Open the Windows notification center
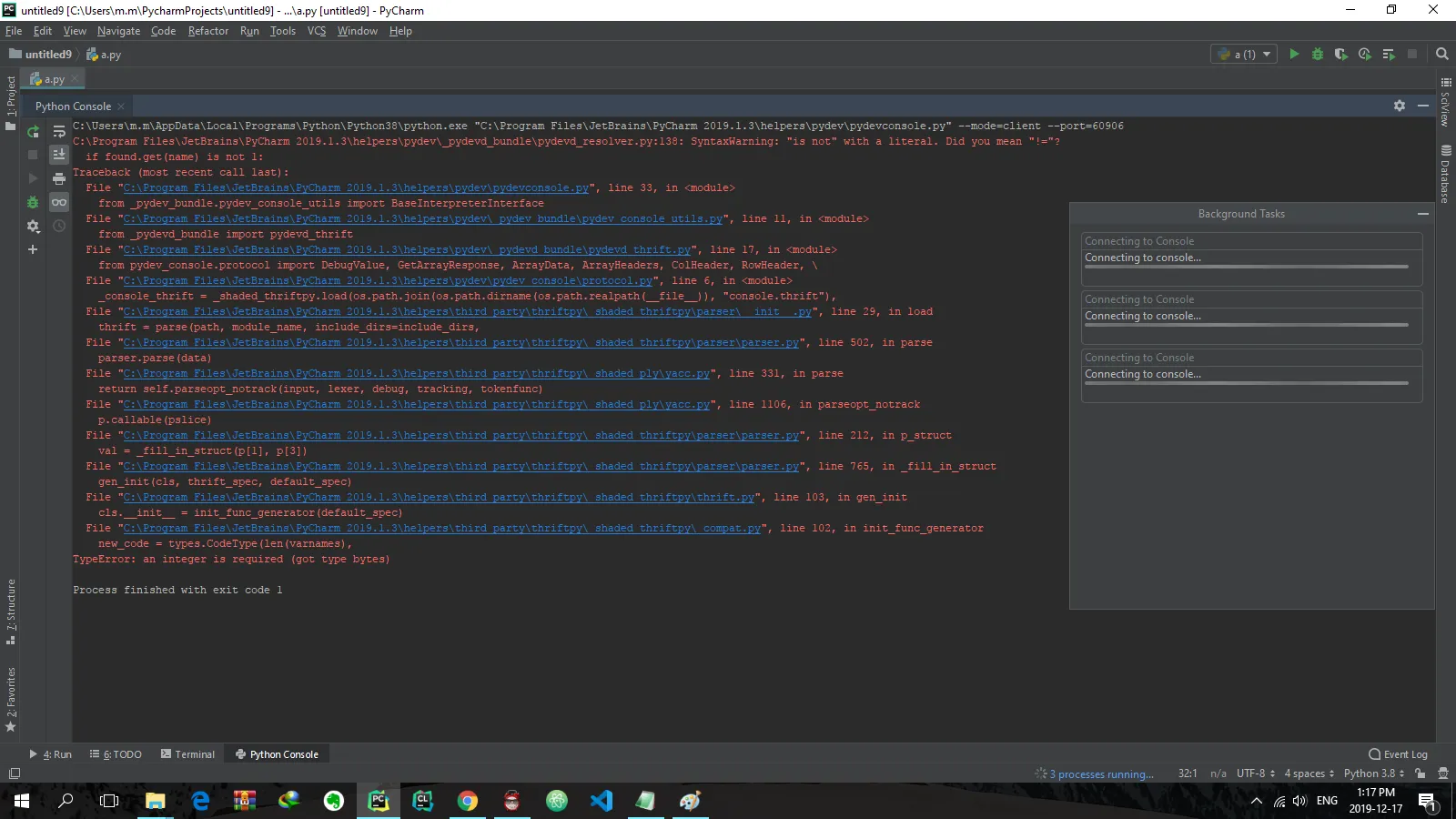The height and width of the screenshot is (819, 1456). (x=1427, y=802)
